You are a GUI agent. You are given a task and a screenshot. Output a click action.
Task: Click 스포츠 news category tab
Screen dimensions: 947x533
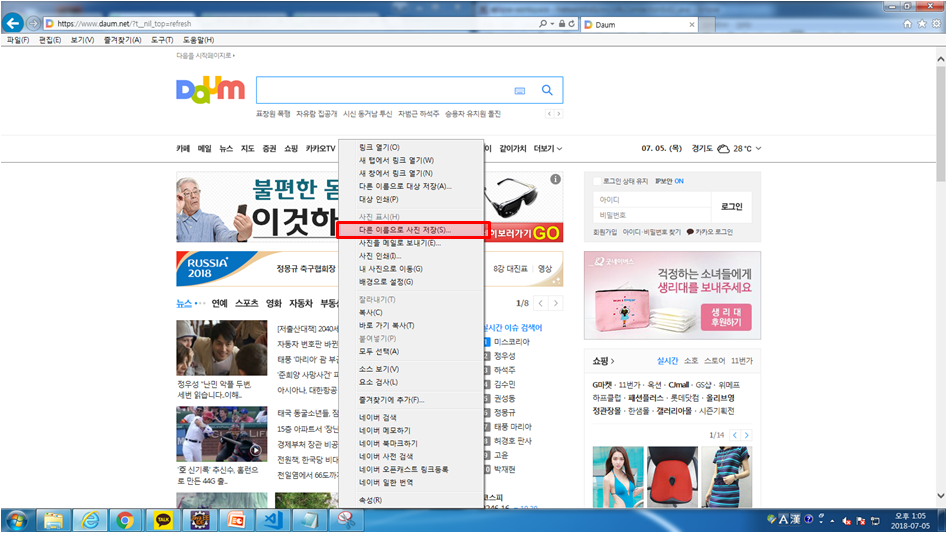click(246, 303)
